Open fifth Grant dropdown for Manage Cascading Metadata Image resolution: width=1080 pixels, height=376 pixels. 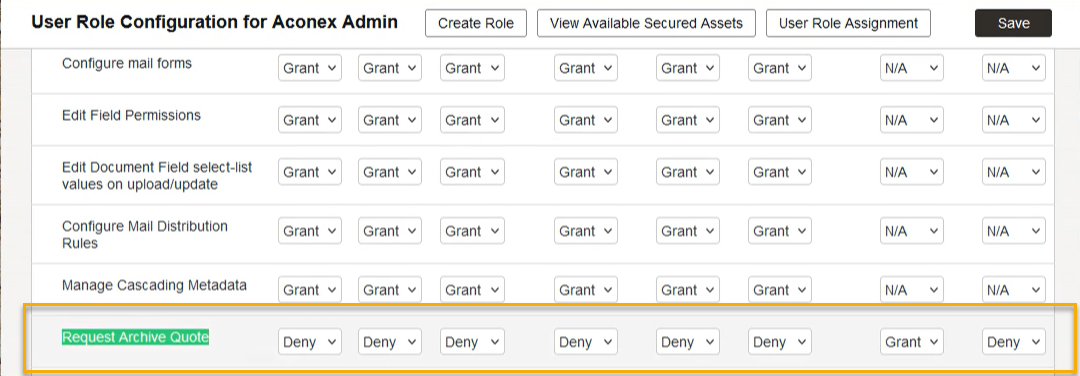coord(688,290)
